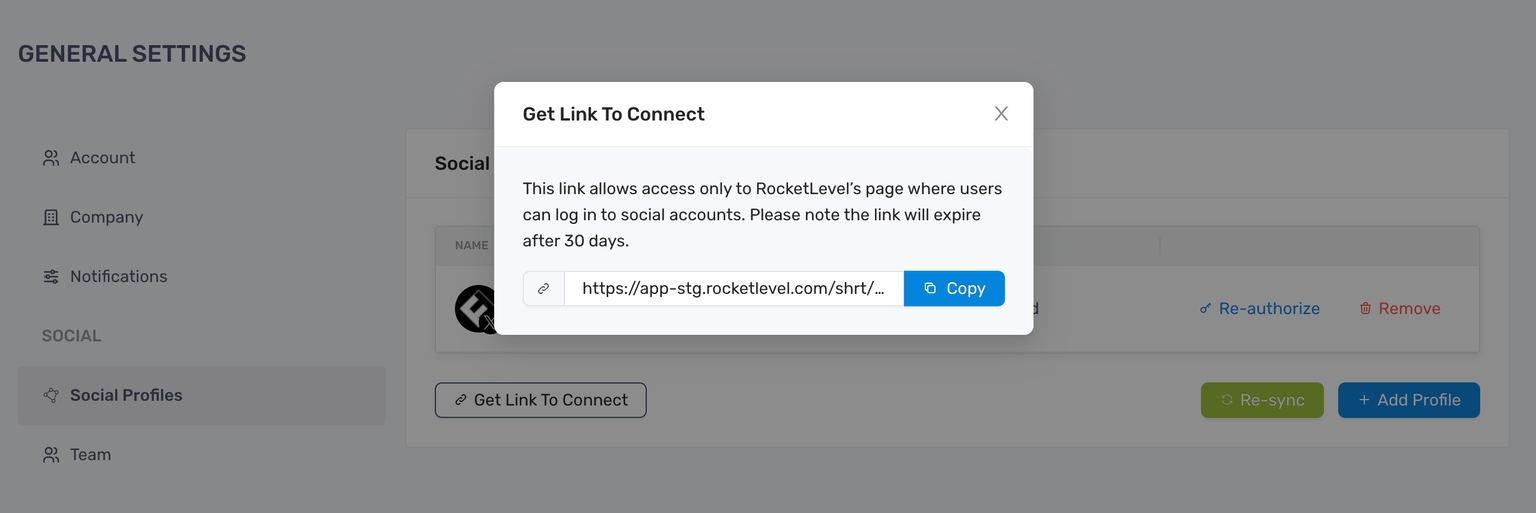Click the outlined Get Link To Connect button

point(540,400)
